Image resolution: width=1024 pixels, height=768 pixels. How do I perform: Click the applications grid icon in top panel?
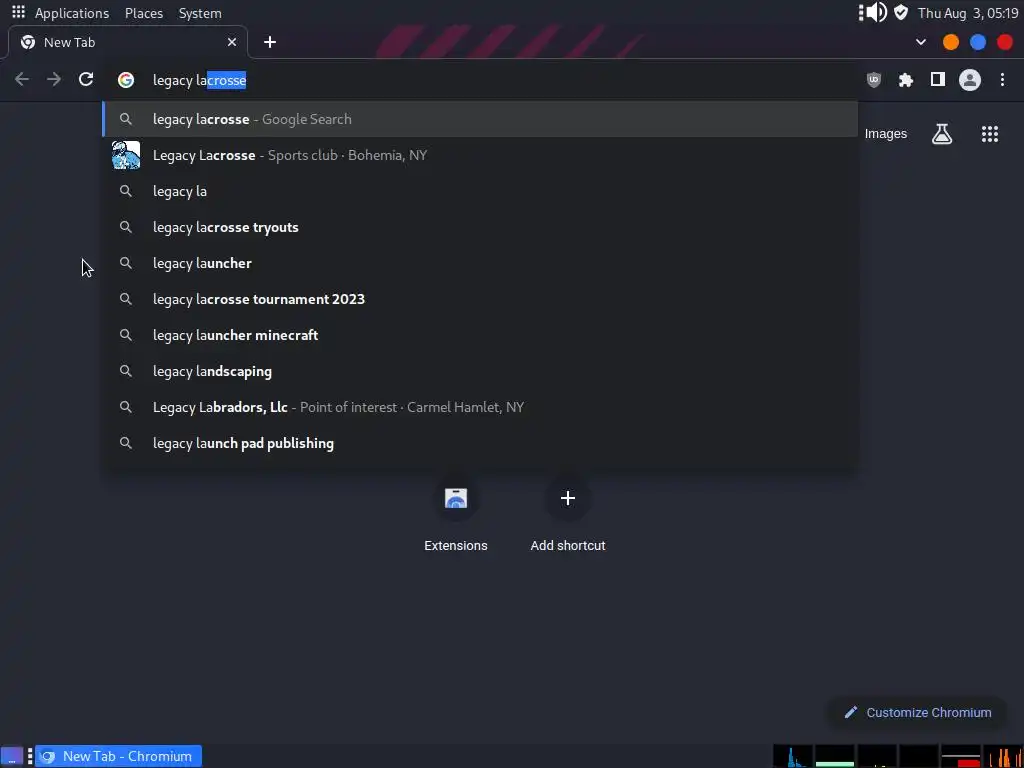18,12
